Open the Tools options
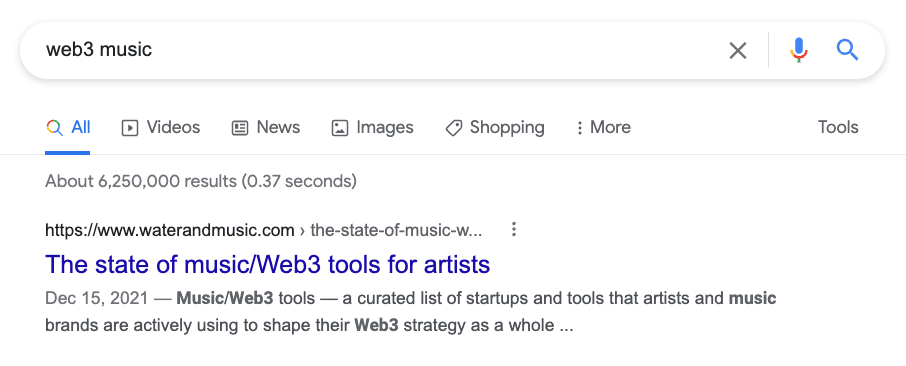 click(x=838, y=127)
